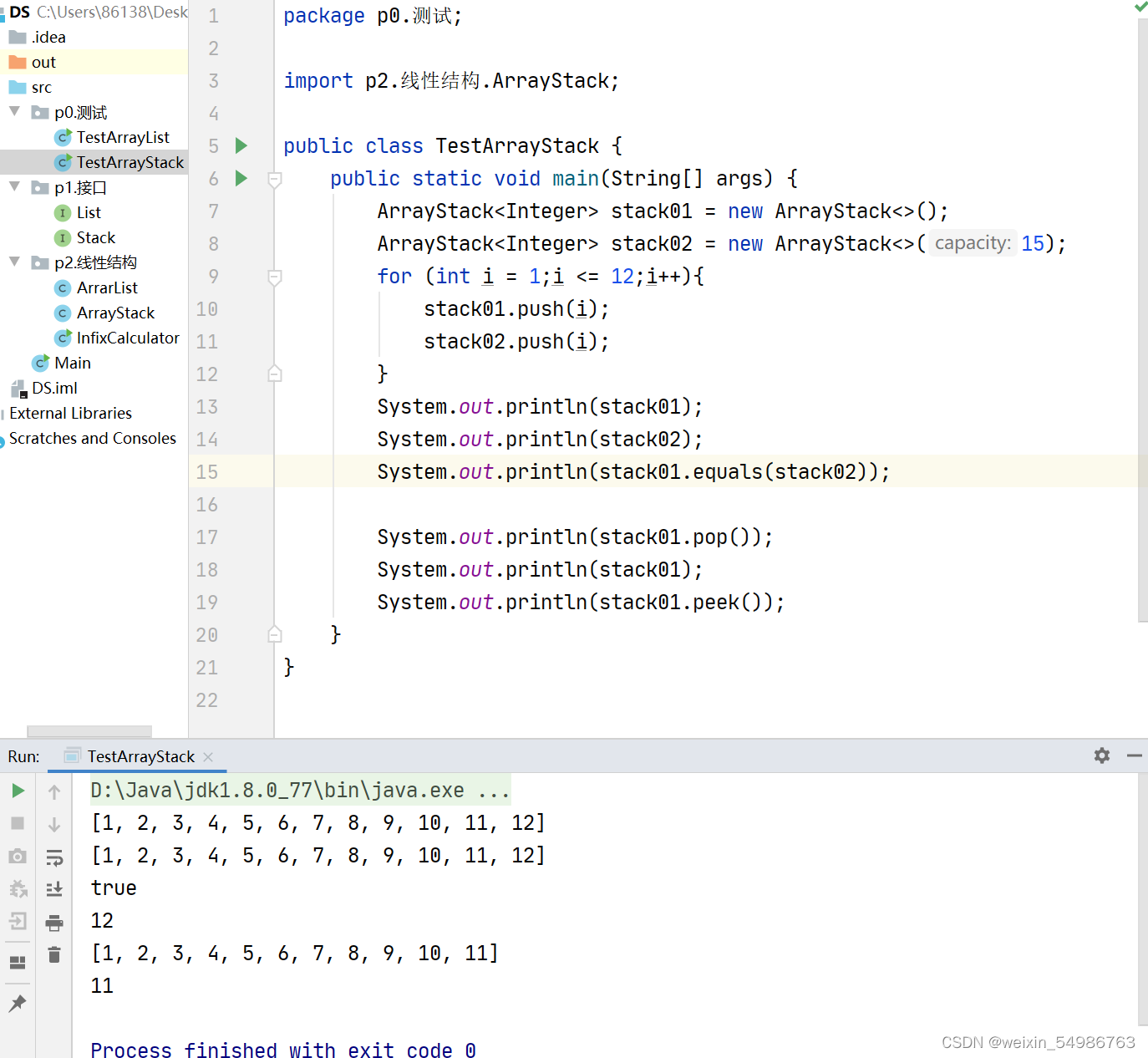Click the run gutter arrow beside the class declaration
This screenshot has height=1058, width=1148.
pos(241,145)
